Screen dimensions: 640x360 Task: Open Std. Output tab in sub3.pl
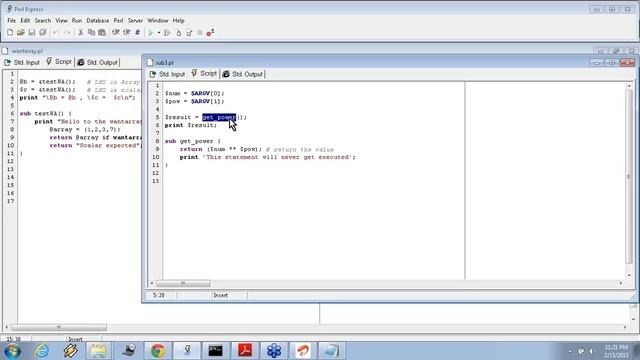pos(243,74)
